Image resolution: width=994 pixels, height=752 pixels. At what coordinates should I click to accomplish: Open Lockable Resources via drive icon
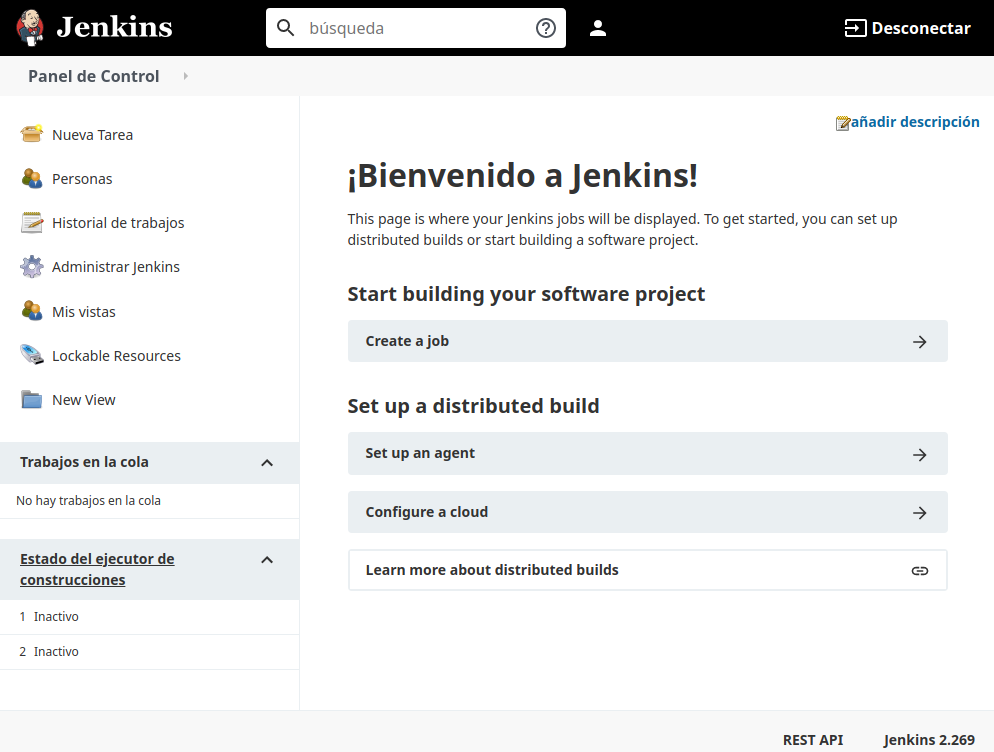point(32,355)
